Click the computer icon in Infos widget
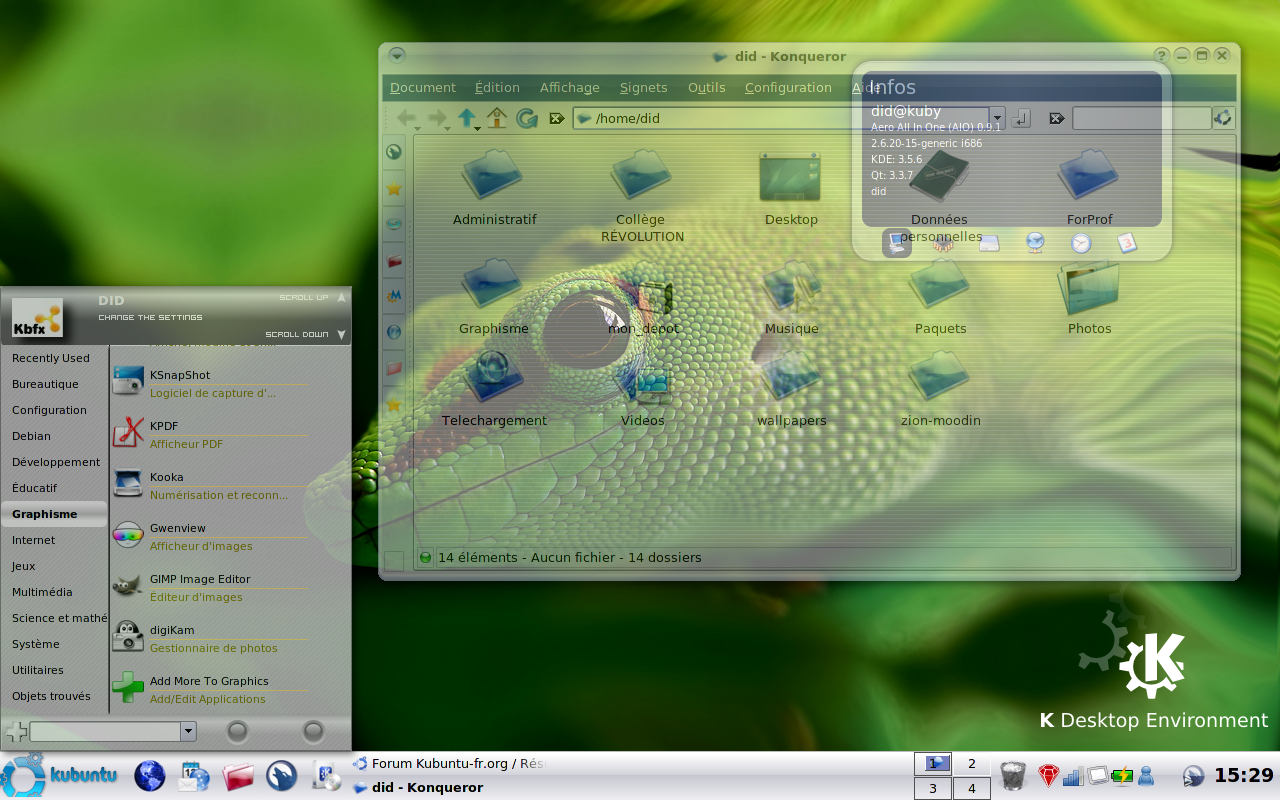Screen dimensions: 1280x800 tap(897, 243)
